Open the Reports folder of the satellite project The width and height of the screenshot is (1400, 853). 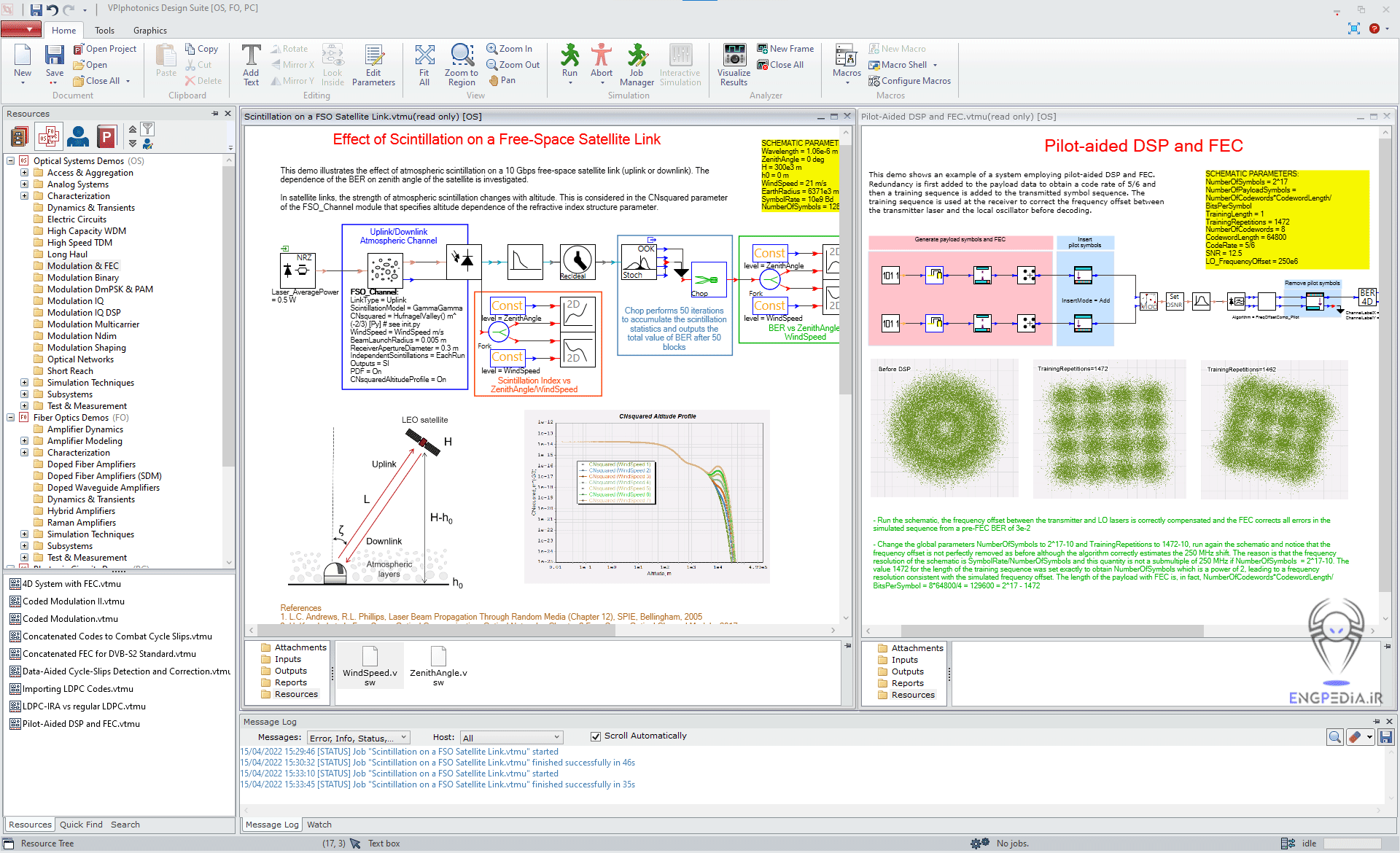pos(289,682)
